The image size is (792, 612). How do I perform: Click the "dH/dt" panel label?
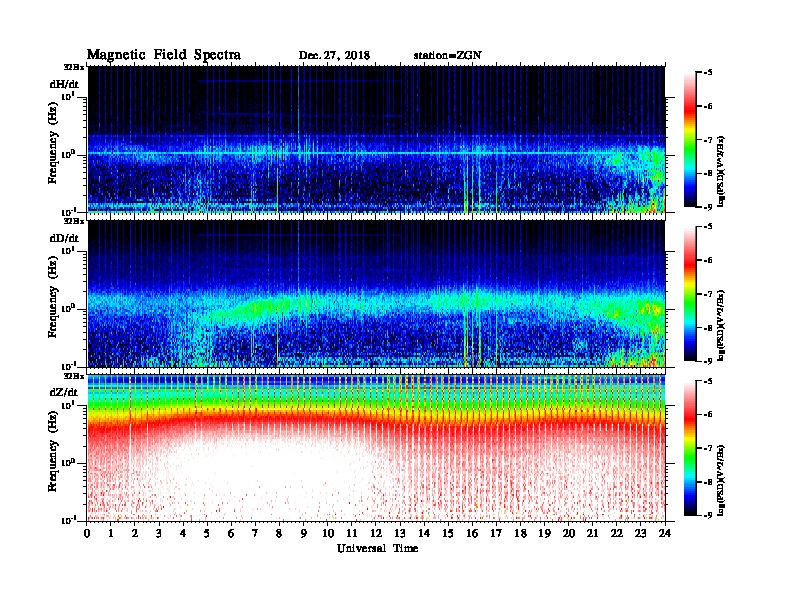click(x=64, y=84)
